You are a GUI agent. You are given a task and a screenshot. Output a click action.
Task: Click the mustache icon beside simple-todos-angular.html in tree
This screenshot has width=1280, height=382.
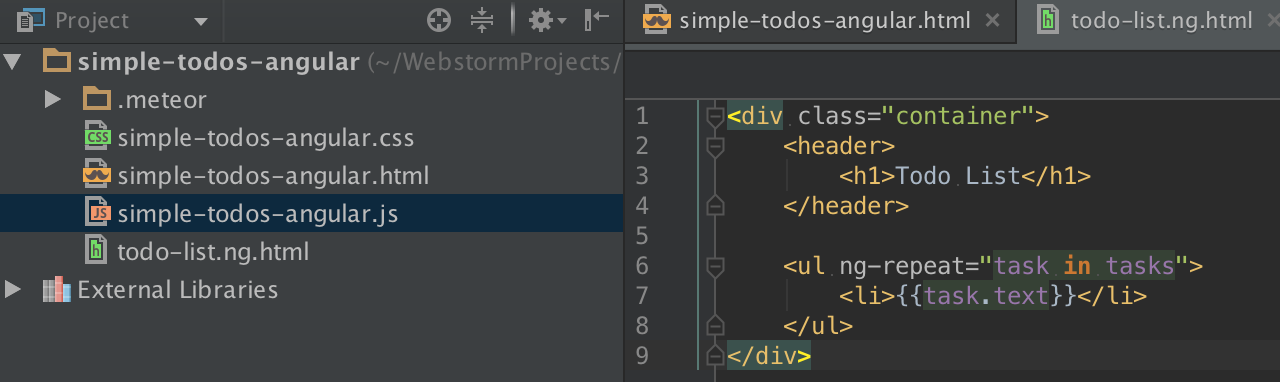coord(97,175)
